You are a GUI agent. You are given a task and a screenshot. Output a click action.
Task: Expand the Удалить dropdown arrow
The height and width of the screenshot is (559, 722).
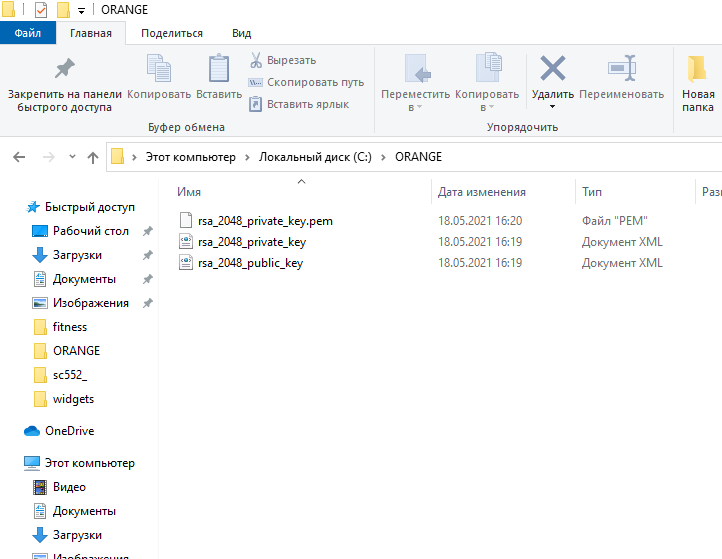[x=553, y=107]
